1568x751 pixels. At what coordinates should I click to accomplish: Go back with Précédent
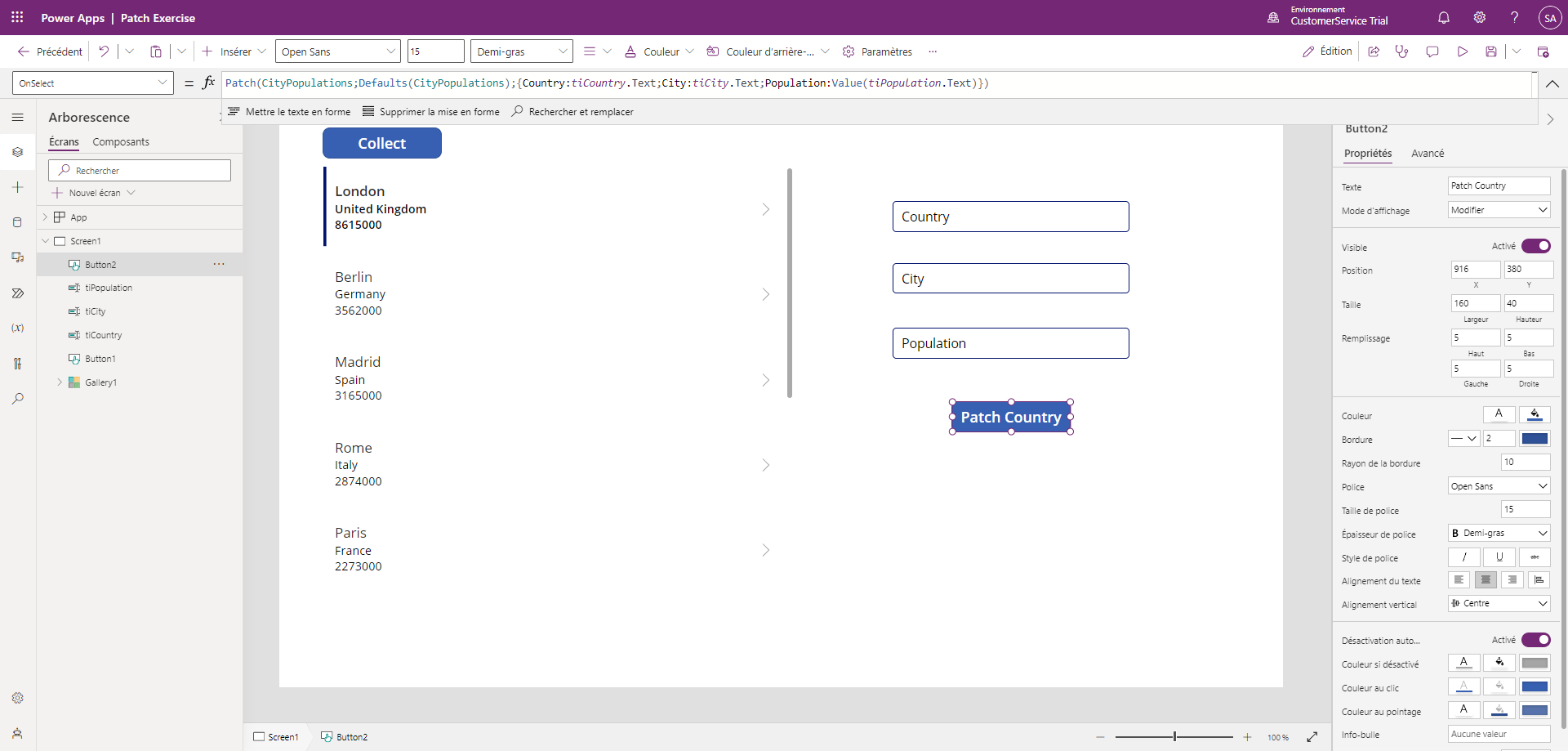pyautogui.click(x=50, y=51)
